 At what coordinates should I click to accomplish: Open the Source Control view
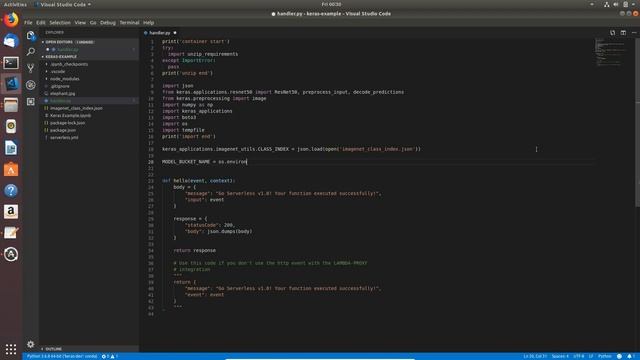click(x=31, y=68)
